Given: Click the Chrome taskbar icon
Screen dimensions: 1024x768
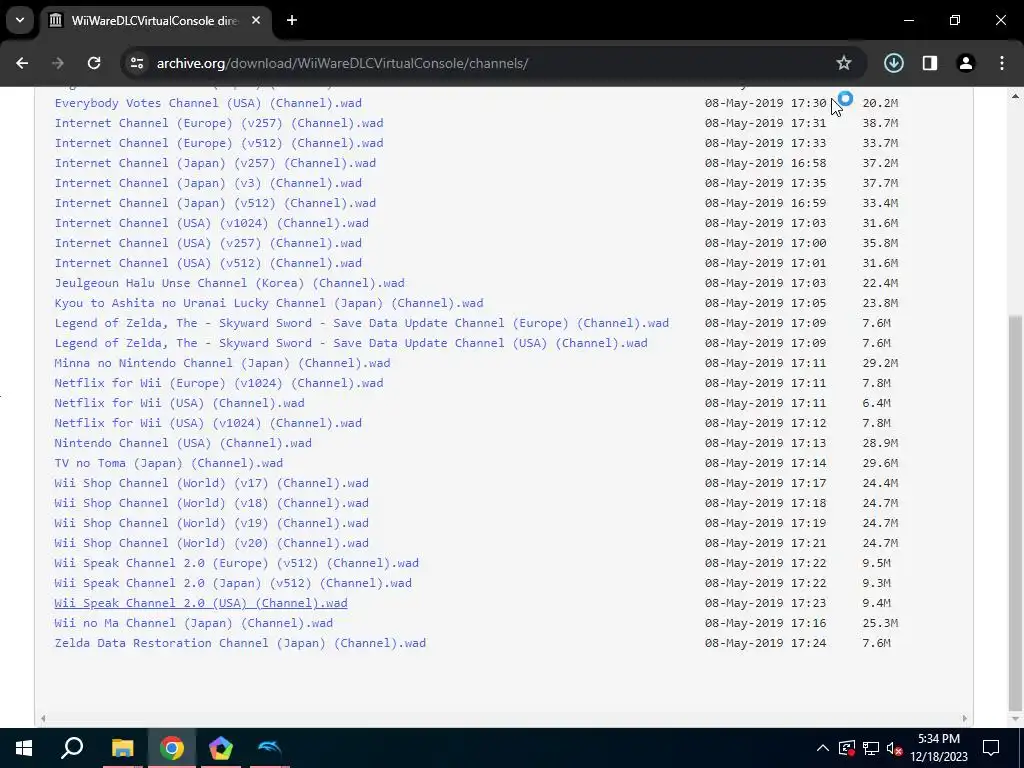Looking at the screenshot, I should coord(172,748).
